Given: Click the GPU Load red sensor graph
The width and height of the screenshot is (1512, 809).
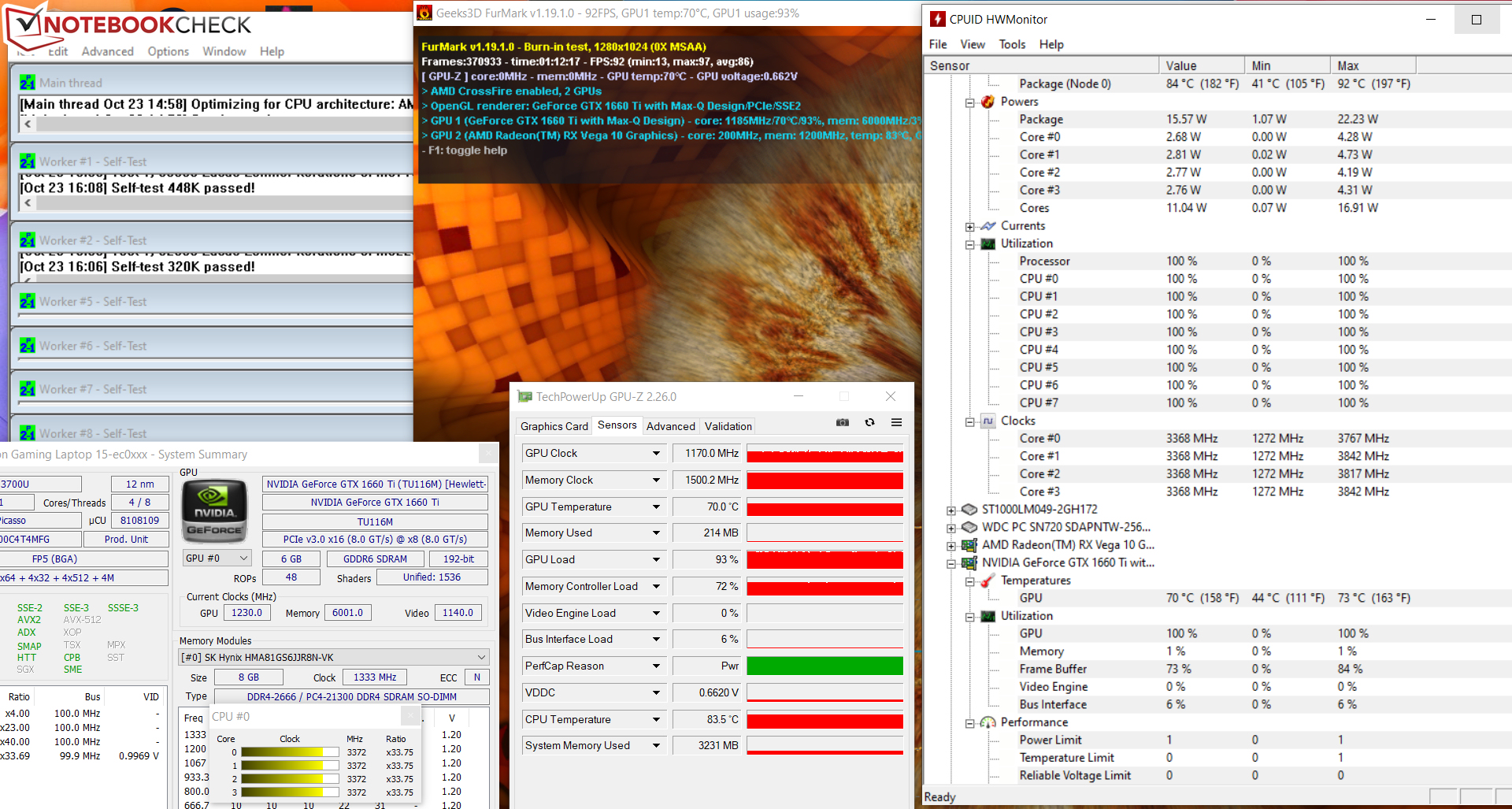Looking at the screenshot, I should pos(825,559).
